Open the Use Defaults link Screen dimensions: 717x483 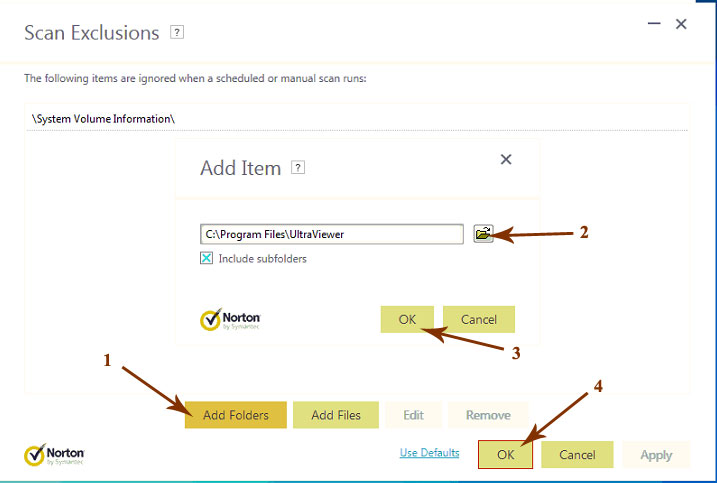click(429, 453)
